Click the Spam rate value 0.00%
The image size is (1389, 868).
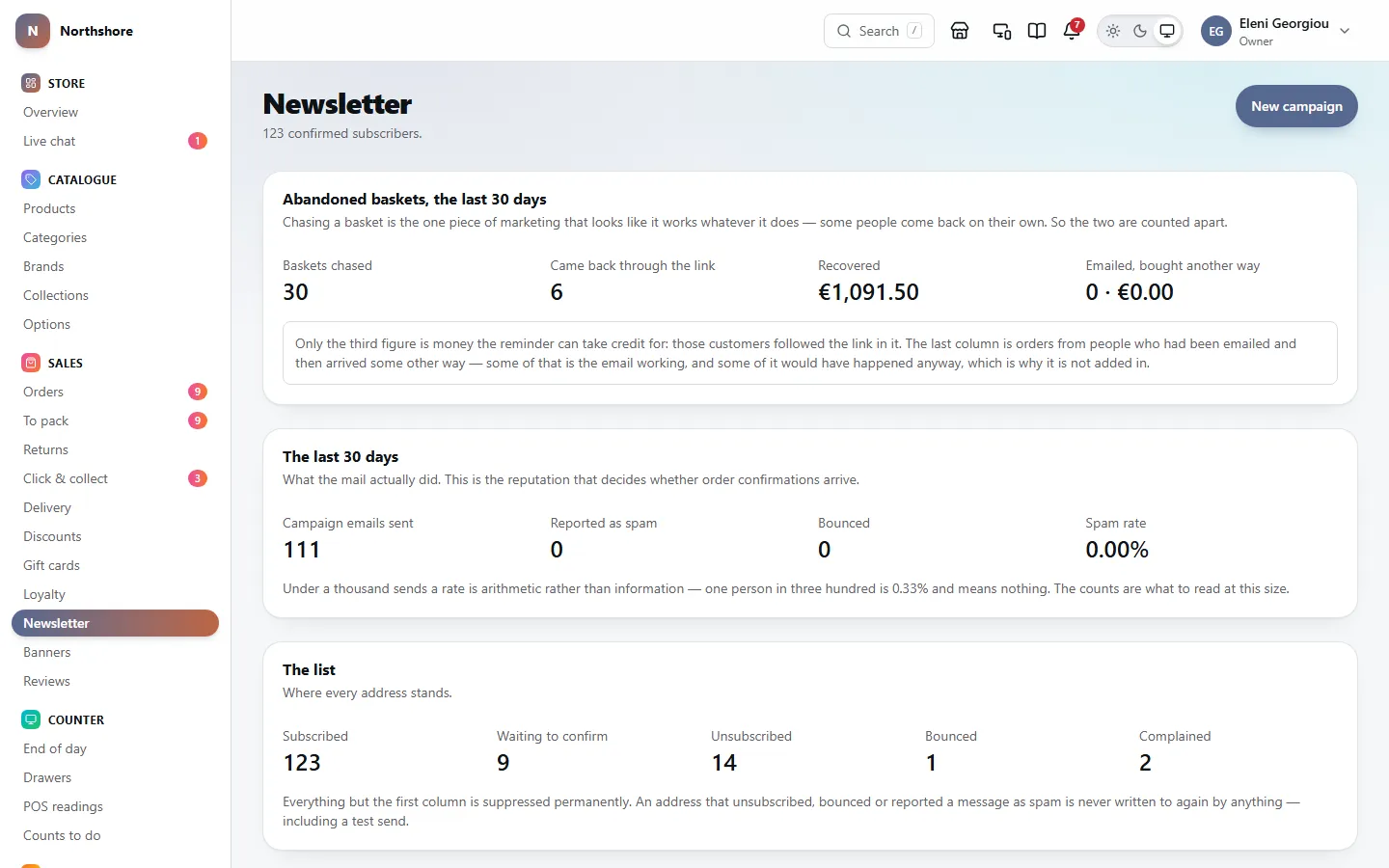pos(1117,550)
